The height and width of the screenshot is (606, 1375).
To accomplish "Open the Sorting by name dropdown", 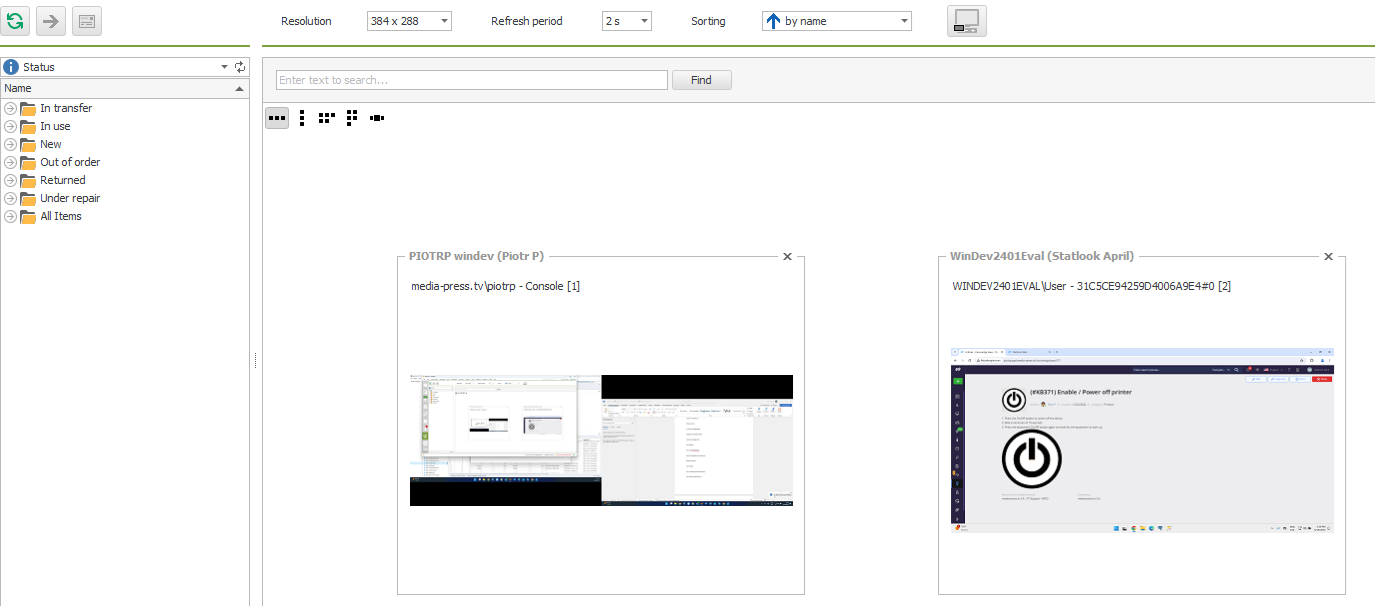I will point(837,21).
